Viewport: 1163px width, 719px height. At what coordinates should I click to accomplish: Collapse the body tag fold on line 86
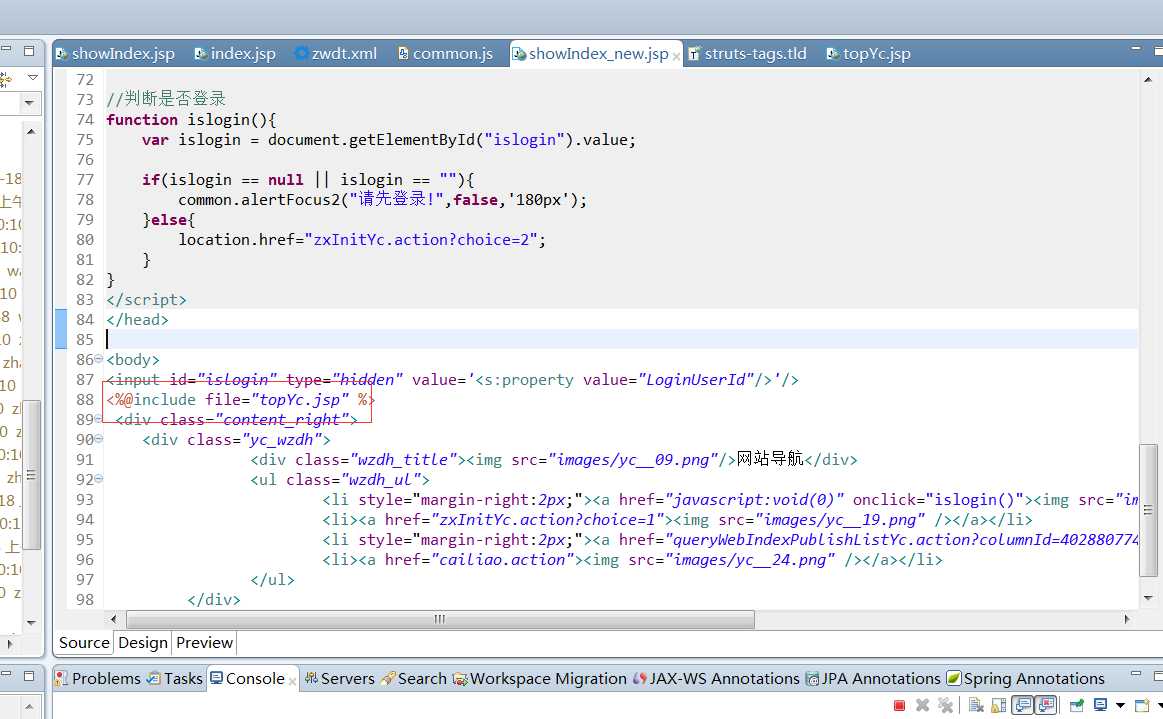click(x=99, y=359)
